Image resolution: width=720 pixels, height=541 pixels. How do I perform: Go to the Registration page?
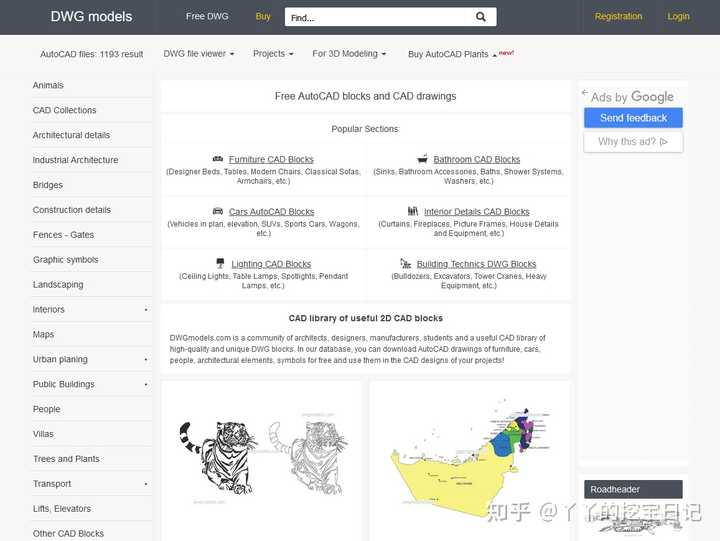point(619,17)
